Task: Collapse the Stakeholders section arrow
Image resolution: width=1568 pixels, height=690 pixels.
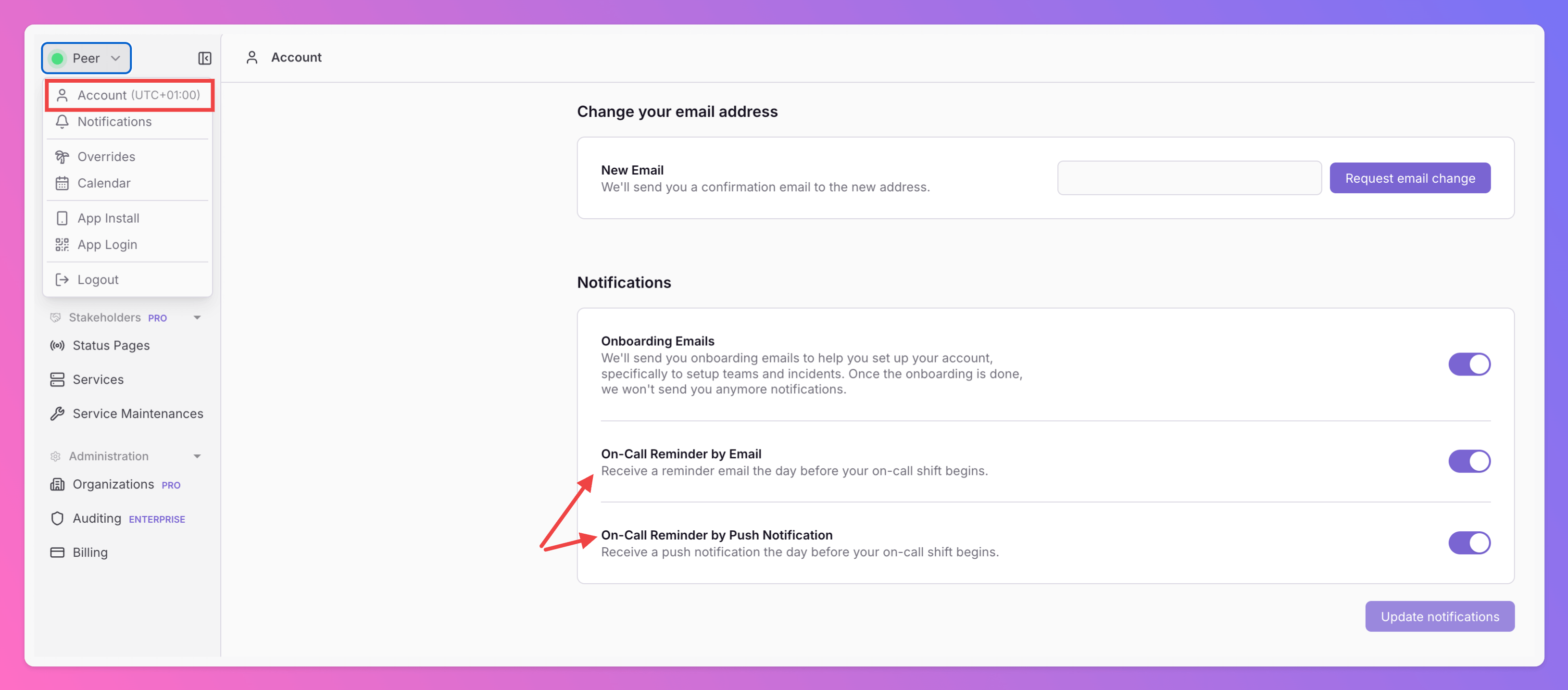Action: tap(197, 318)
